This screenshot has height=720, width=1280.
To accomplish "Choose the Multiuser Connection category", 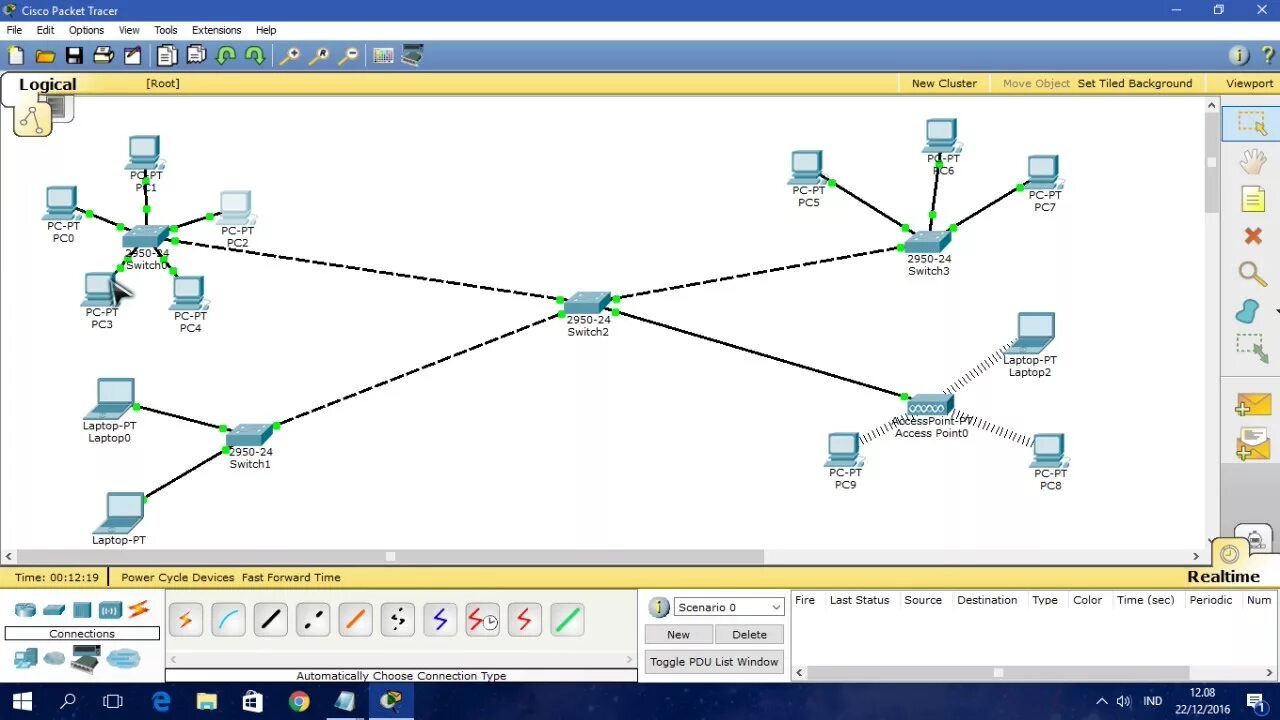I will click(x=123, y=659).
